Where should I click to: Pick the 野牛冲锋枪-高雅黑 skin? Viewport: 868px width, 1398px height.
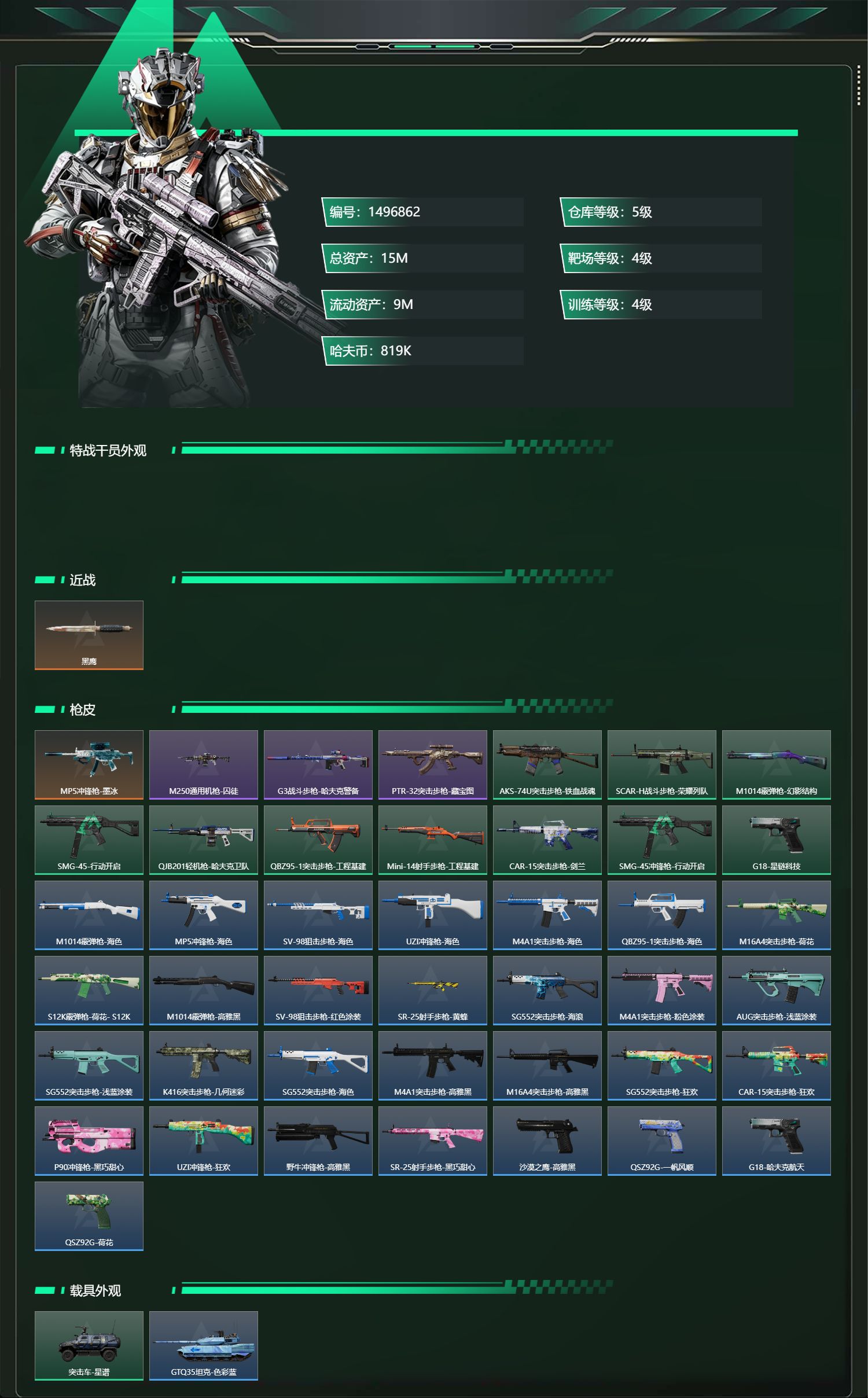(318, 1141)
